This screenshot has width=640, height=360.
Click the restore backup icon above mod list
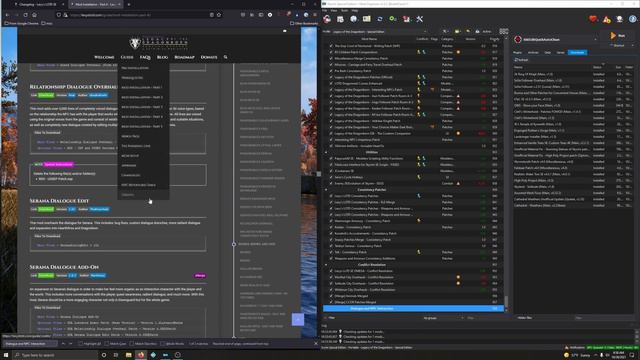coord(468,31)
